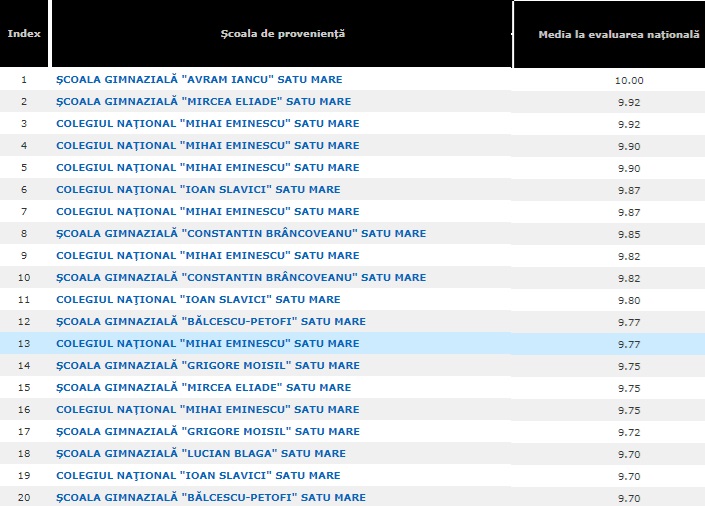Select highlighted "Mihai Eminescu" link in row 13

[x=207, y=344]
